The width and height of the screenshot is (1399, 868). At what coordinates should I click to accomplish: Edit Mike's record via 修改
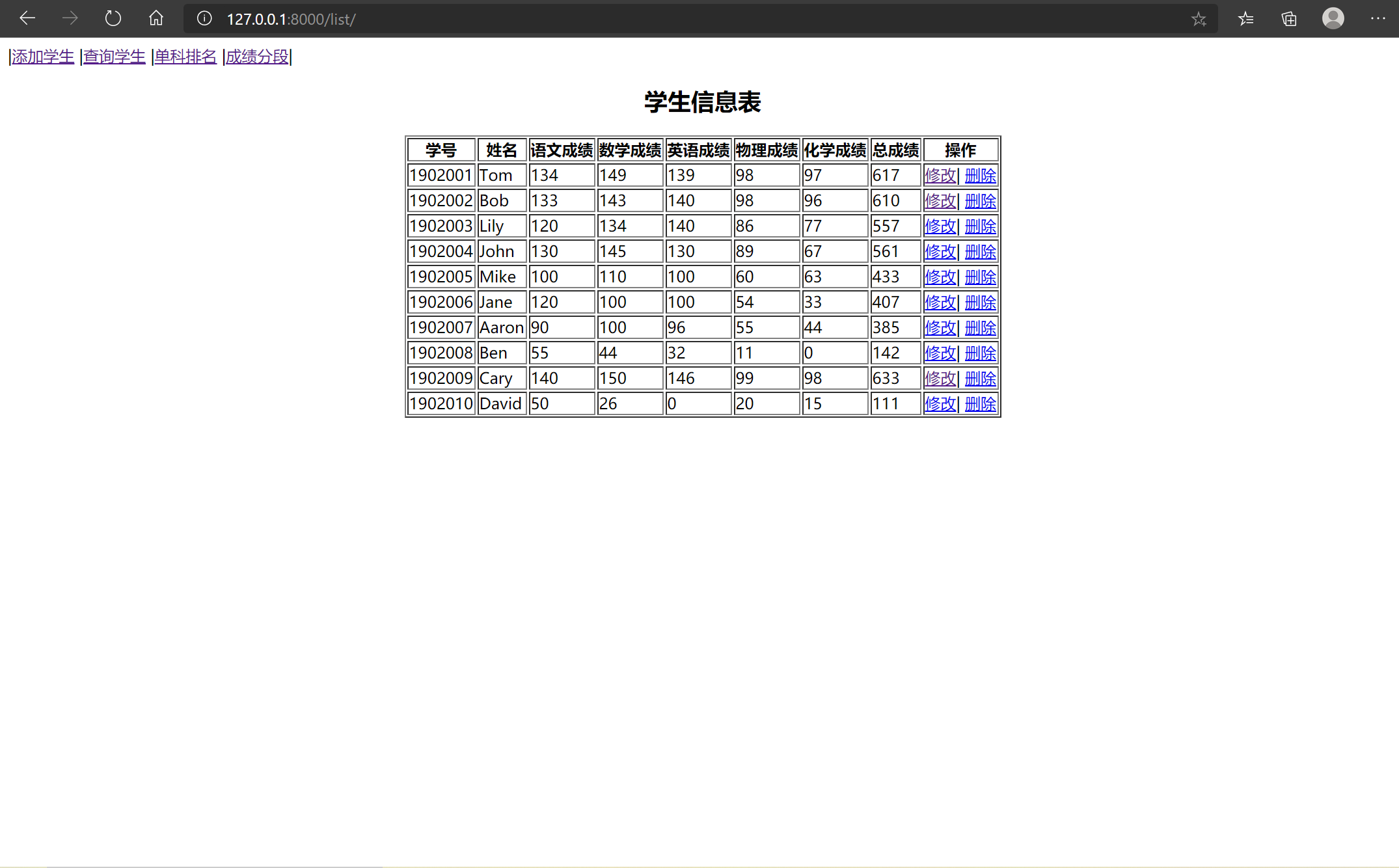[x=940, y=277]
